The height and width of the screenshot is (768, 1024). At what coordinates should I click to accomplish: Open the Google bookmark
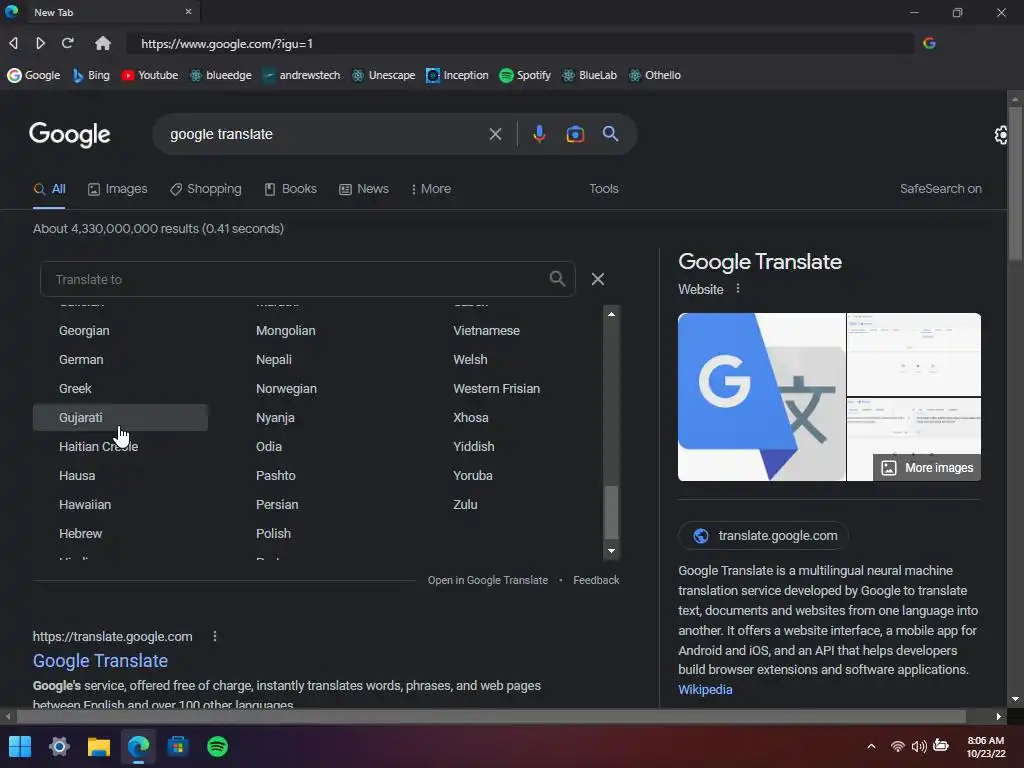(x=34, y=75)
